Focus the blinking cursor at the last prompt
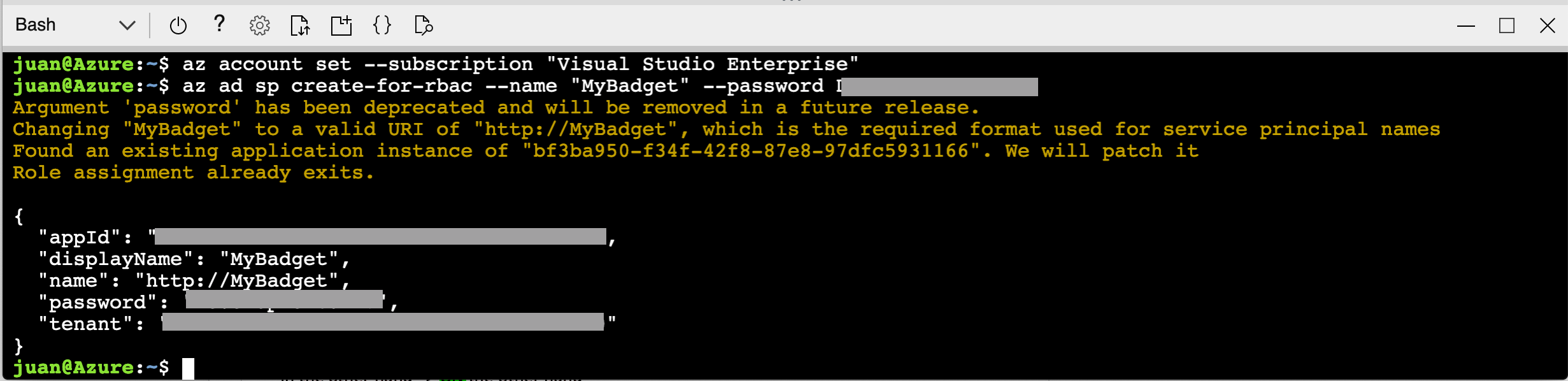The image size is (1568, 381). (x=188, y=368)
